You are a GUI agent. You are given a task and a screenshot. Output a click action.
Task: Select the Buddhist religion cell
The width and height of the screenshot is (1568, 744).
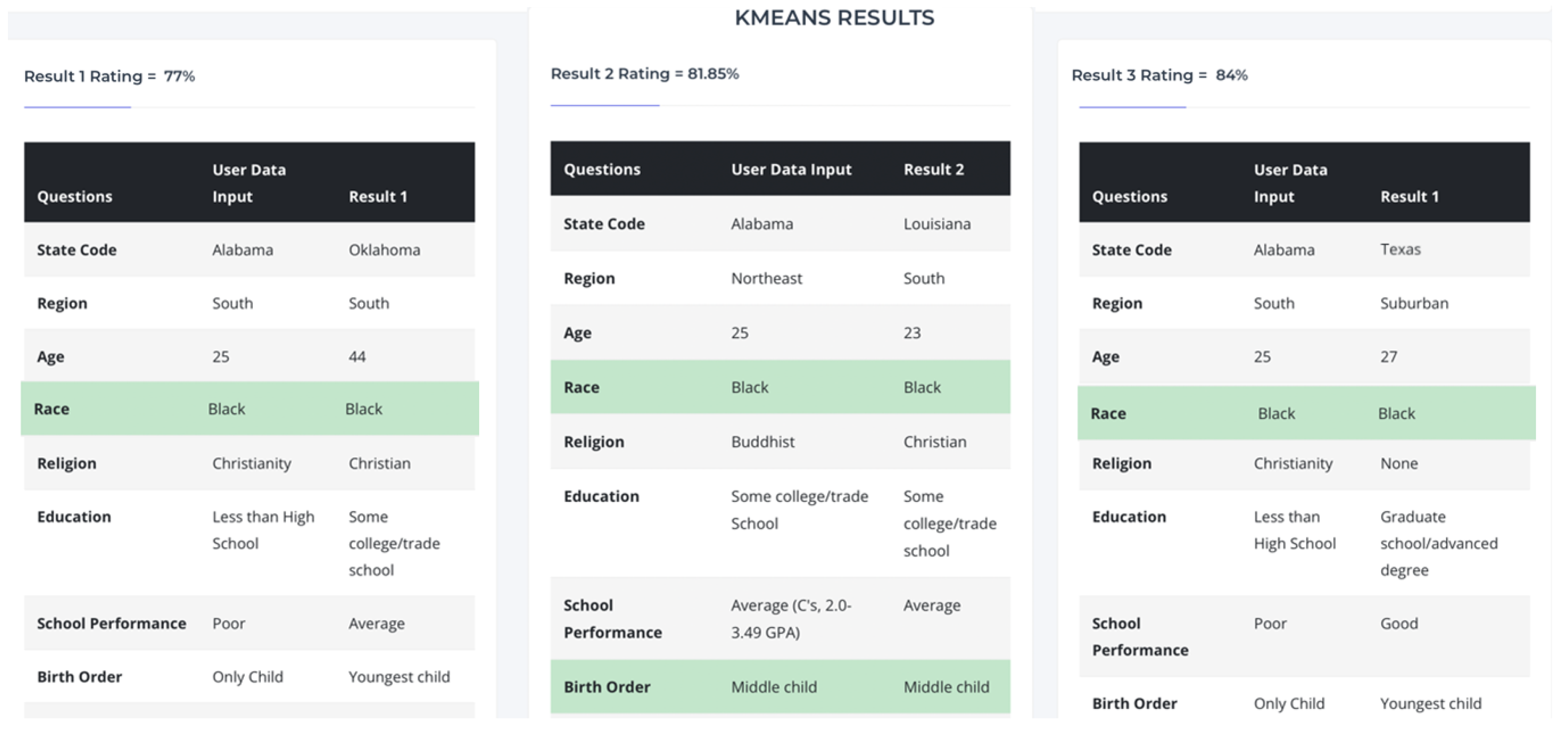click(x=763, y=442)
